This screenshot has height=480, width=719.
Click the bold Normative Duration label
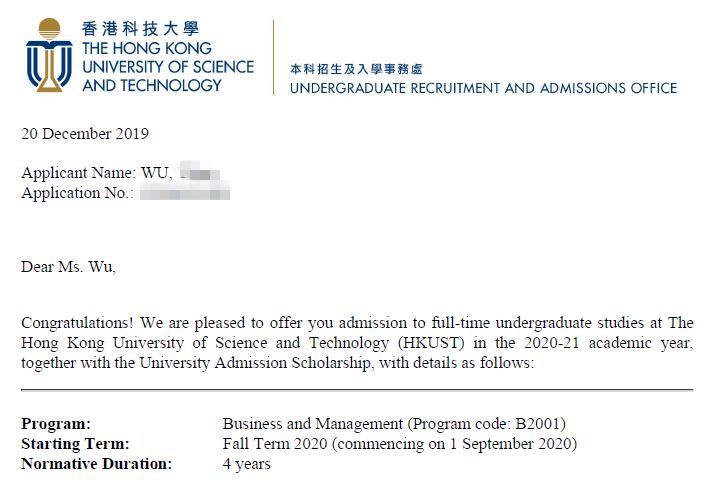[96, 464]
